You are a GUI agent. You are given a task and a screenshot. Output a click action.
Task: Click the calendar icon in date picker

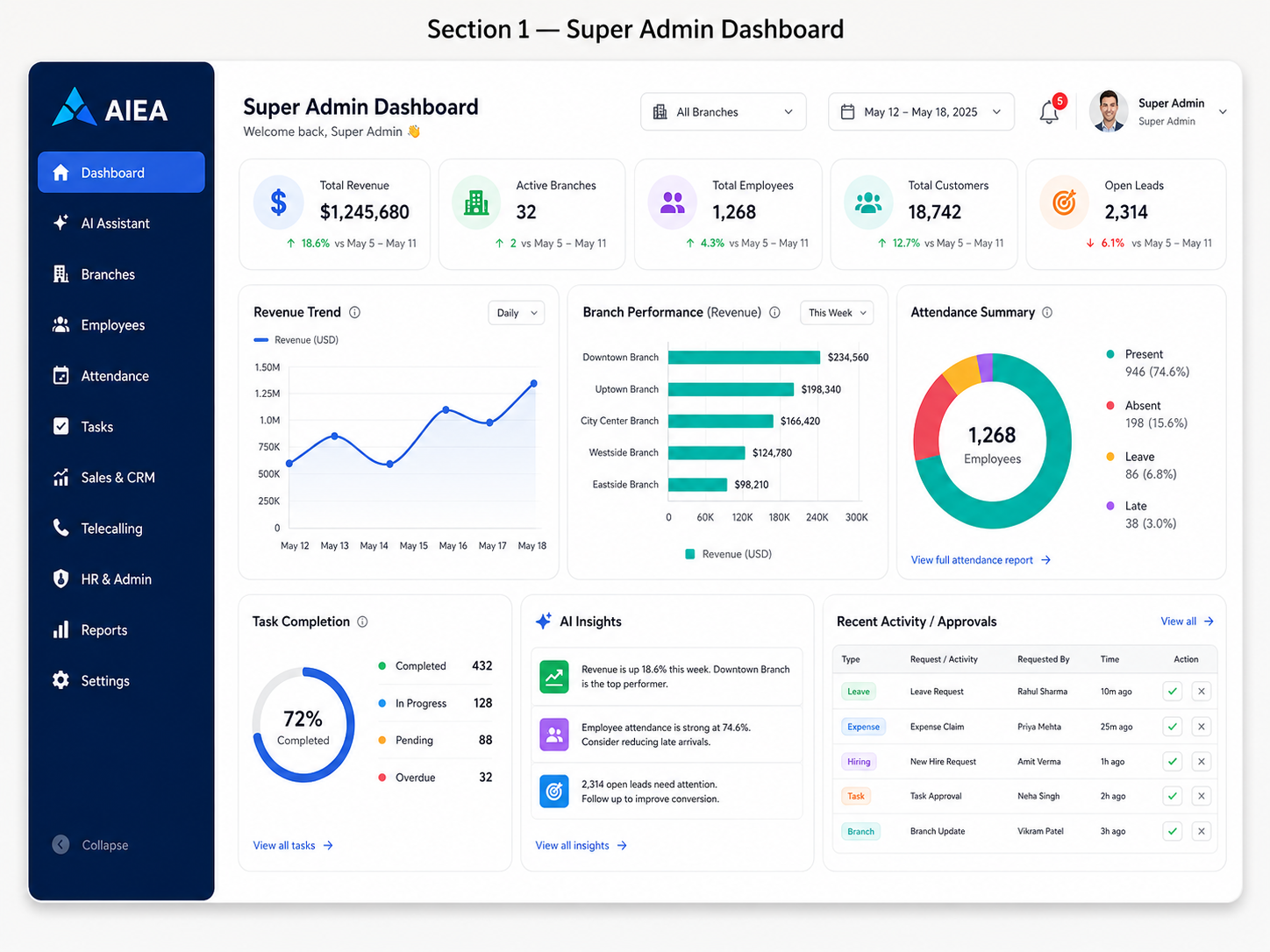[847, 112]
